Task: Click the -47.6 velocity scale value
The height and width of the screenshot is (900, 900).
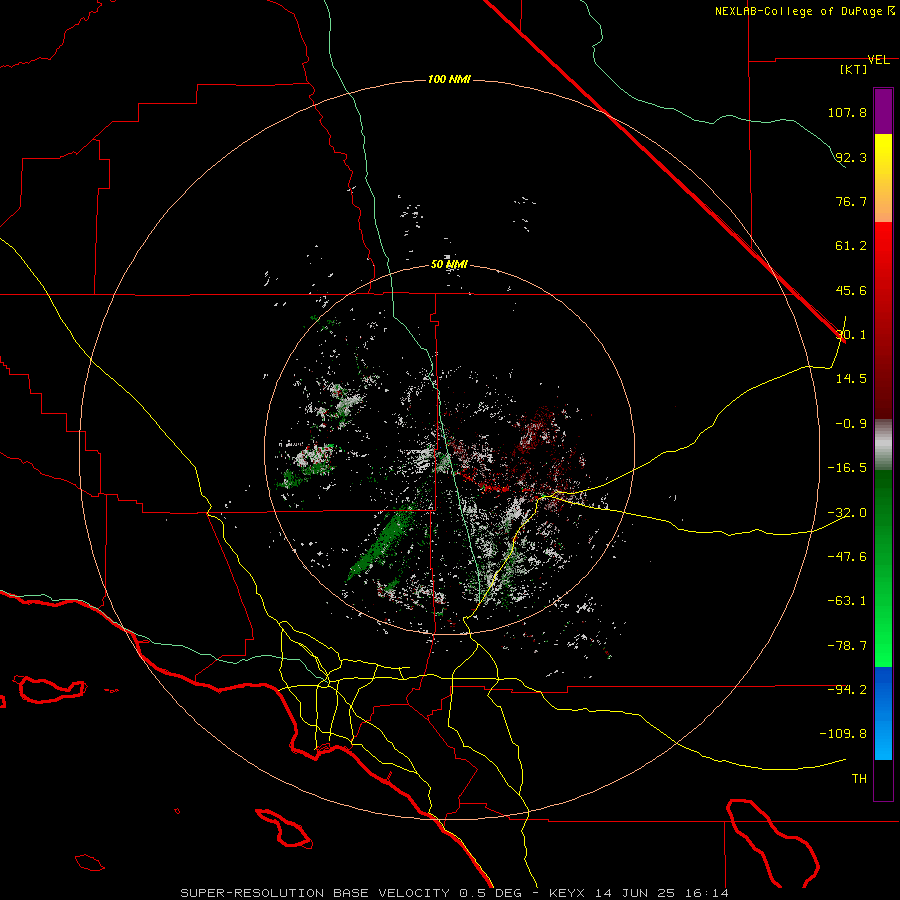Action: (x=847, y=557)
